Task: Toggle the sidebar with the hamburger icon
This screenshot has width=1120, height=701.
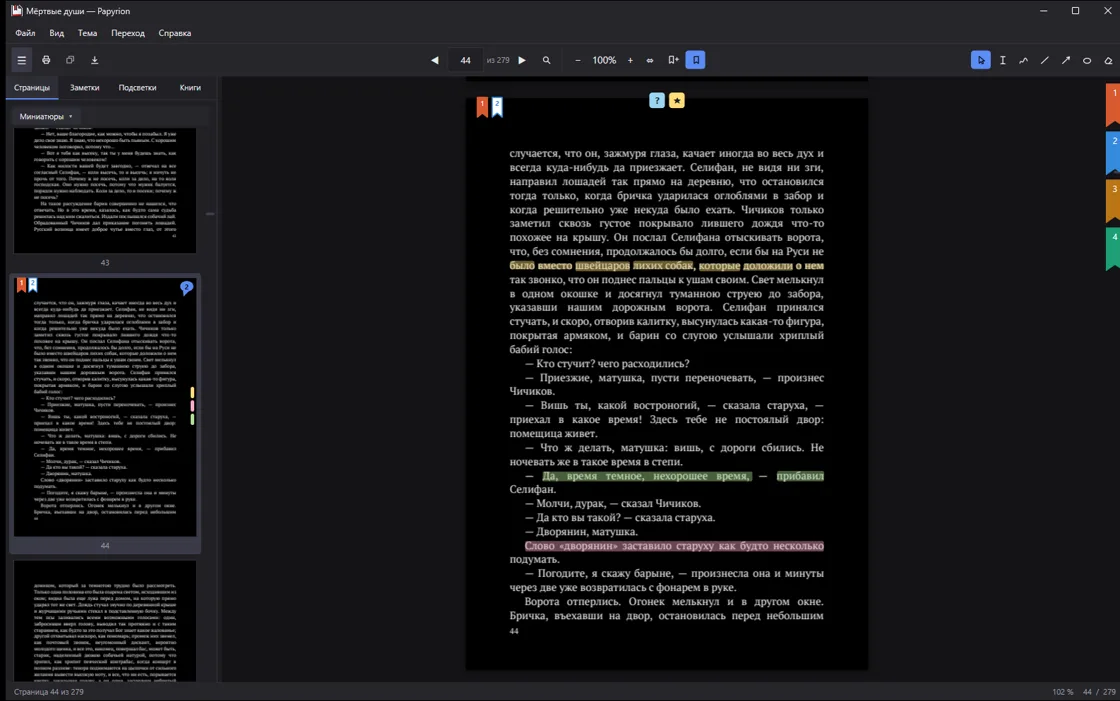Action: pyautogui.click(x=21, y=60)
